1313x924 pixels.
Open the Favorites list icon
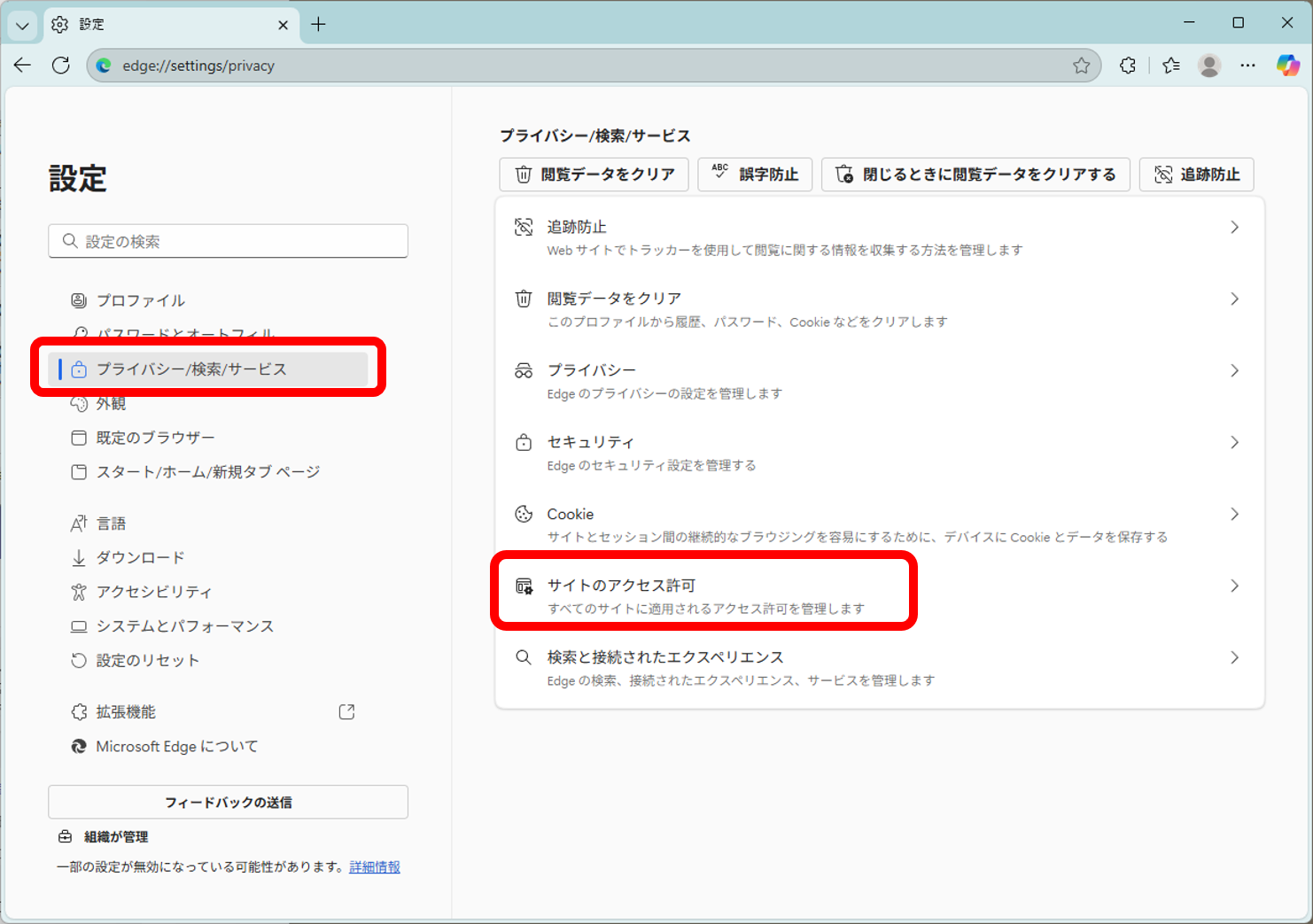[1171, 65]
